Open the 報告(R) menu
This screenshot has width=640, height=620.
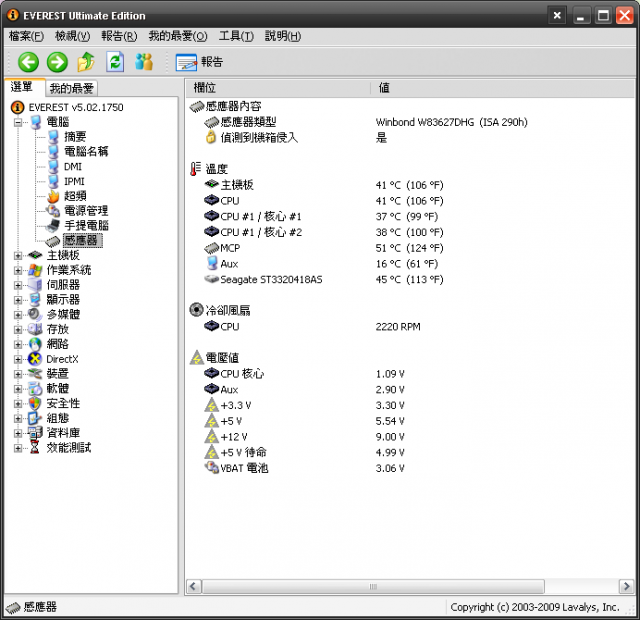(119, 36)
